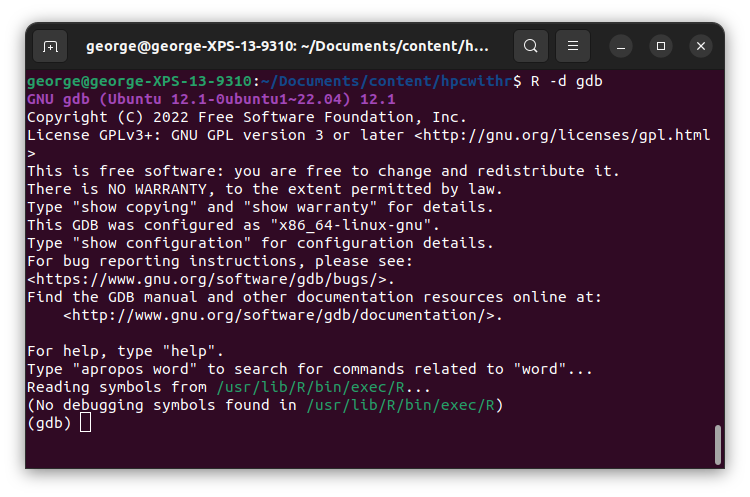Click the path in the "No debugging symbols" line
Screen dimensions: 750x497
[401, 405]
